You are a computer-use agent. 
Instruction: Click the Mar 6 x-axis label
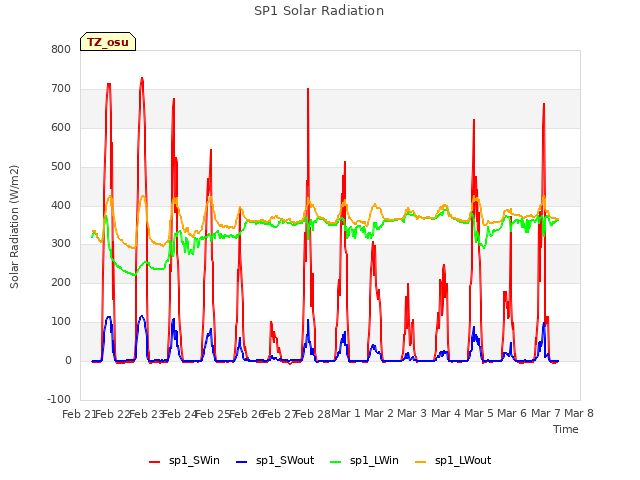[x=512, y=413]
